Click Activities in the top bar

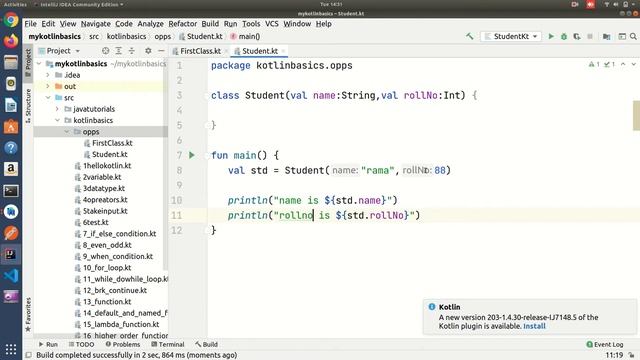click(15, 4)
